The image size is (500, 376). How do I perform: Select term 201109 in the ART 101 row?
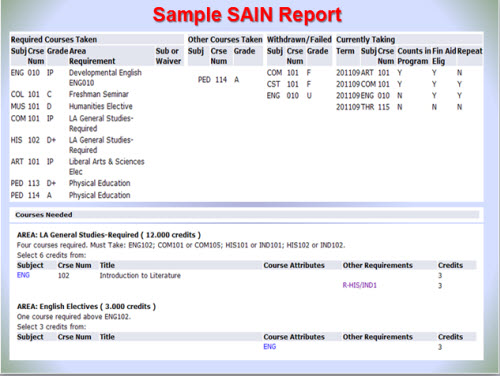(348, 73)
